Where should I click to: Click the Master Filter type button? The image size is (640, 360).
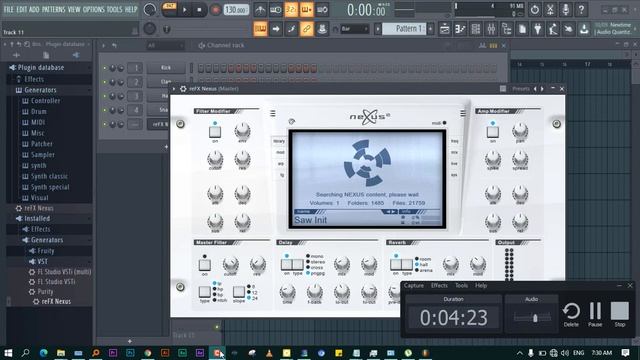point(204,292)
